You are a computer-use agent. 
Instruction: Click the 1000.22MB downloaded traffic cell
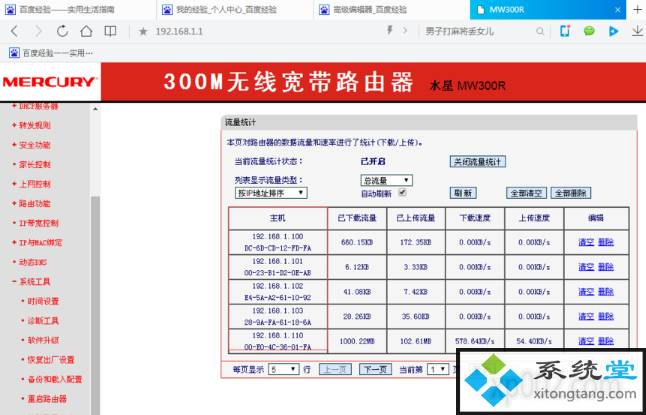coord(357,341)
